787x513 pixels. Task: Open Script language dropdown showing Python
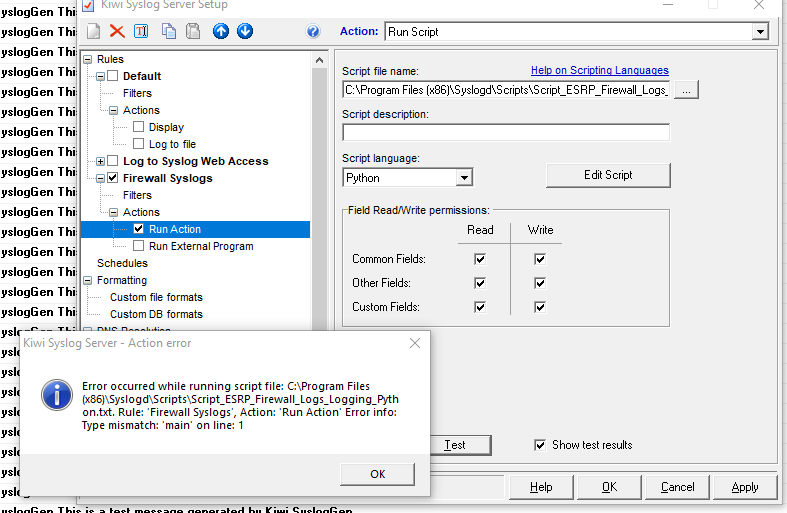464,177
